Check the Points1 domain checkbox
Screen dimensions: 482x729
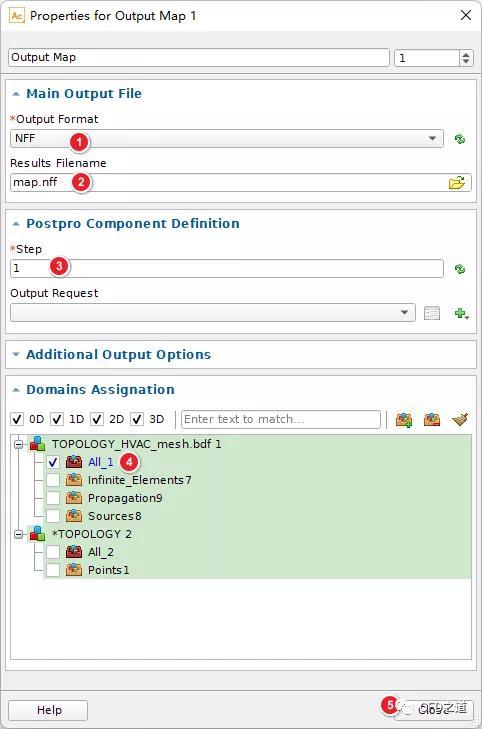53,570
